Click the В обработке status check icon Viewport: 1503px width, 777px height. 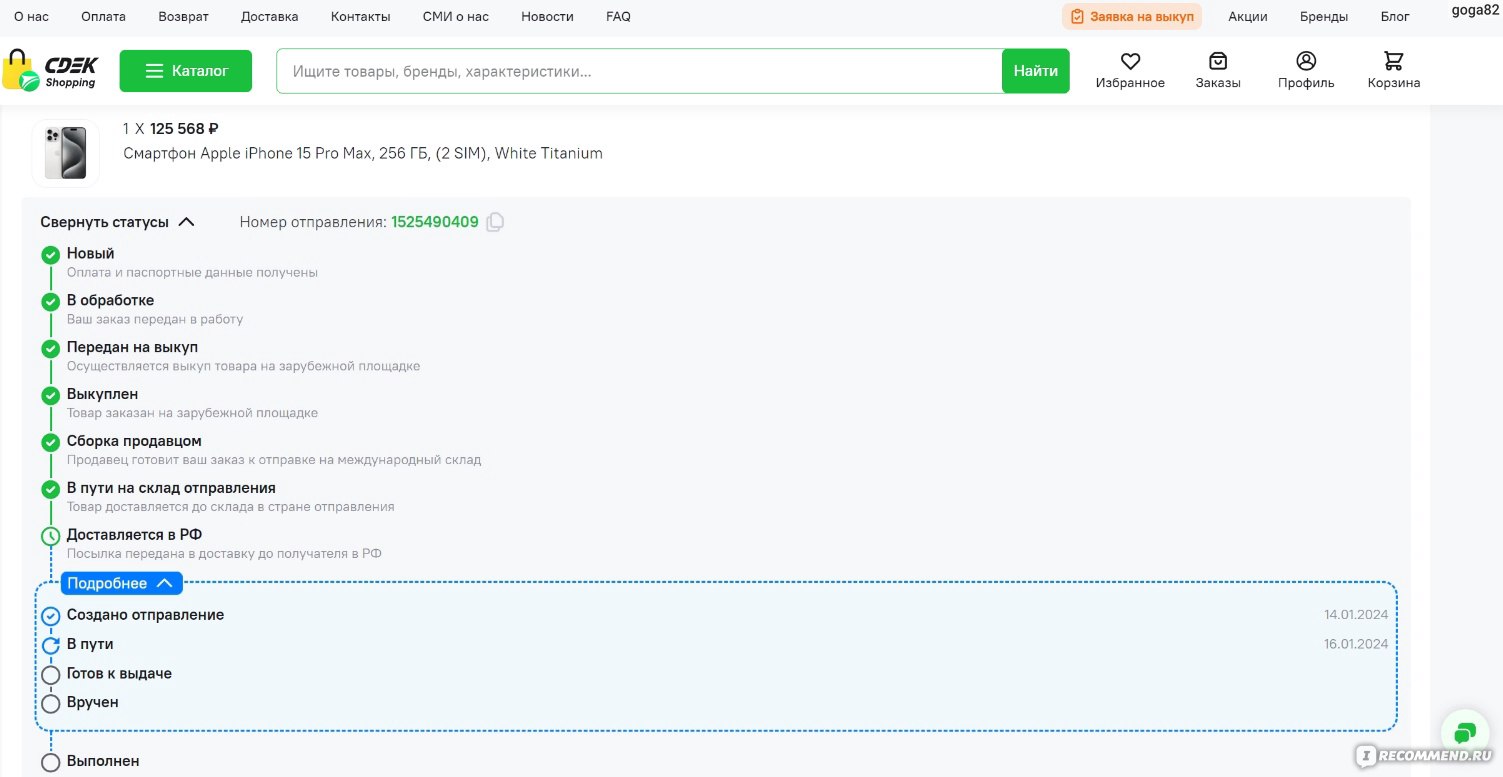pyautogui.click(x=51, y=302)
